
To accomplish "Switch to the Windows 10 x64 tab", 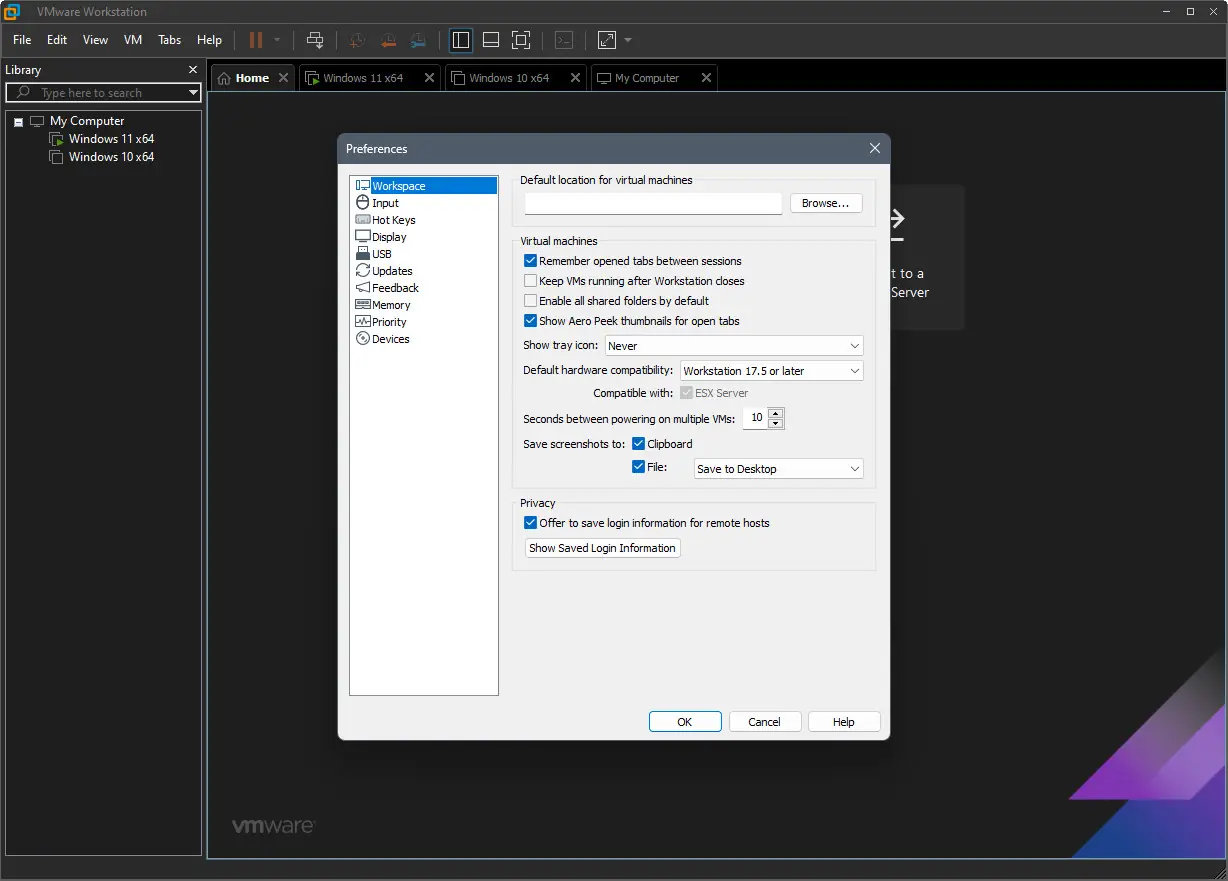I will coord(506,77).
